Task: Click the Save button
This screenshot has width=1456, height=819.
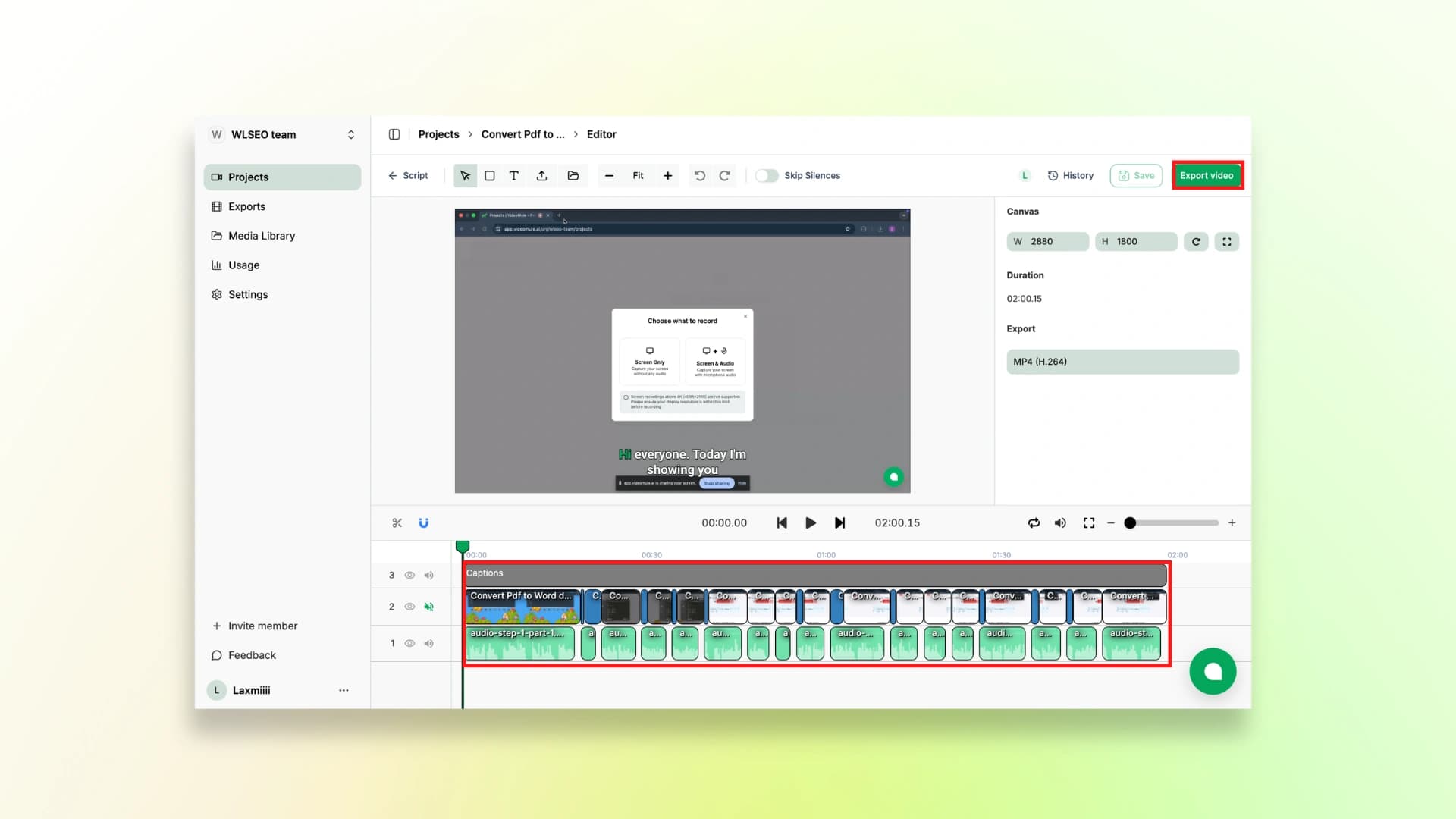Action: click(x=1135, y=175)
